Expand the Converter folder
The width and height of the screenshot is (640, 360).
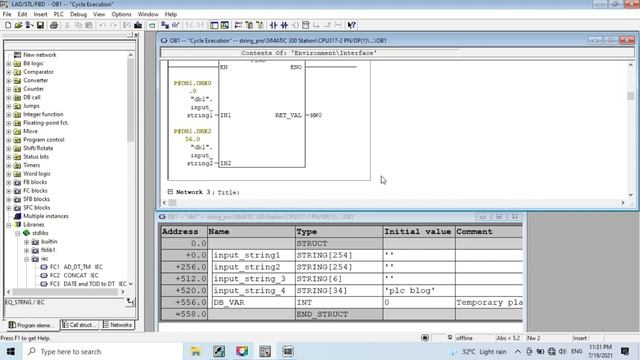[9, 81]
